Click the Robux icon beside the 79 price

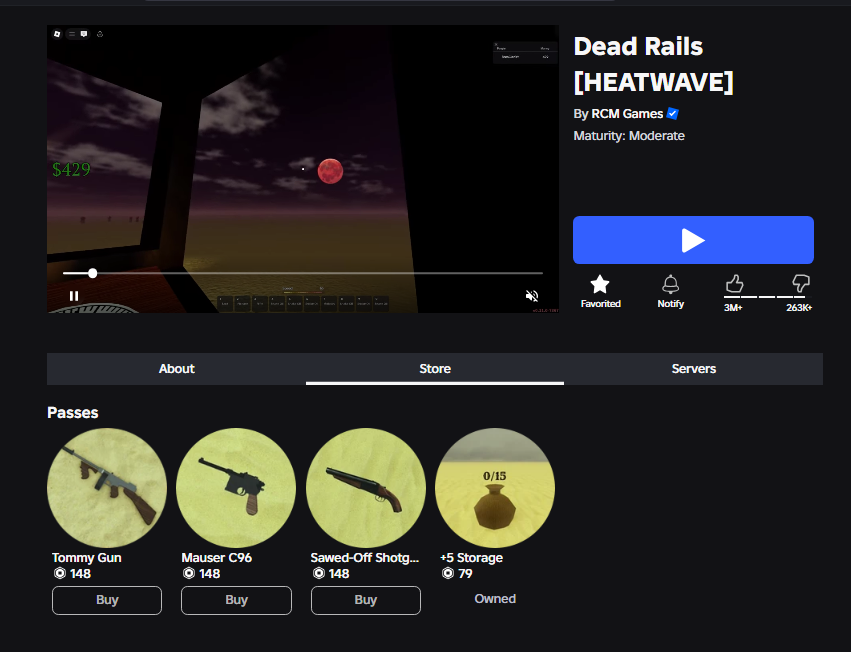(x=448, y=573)
